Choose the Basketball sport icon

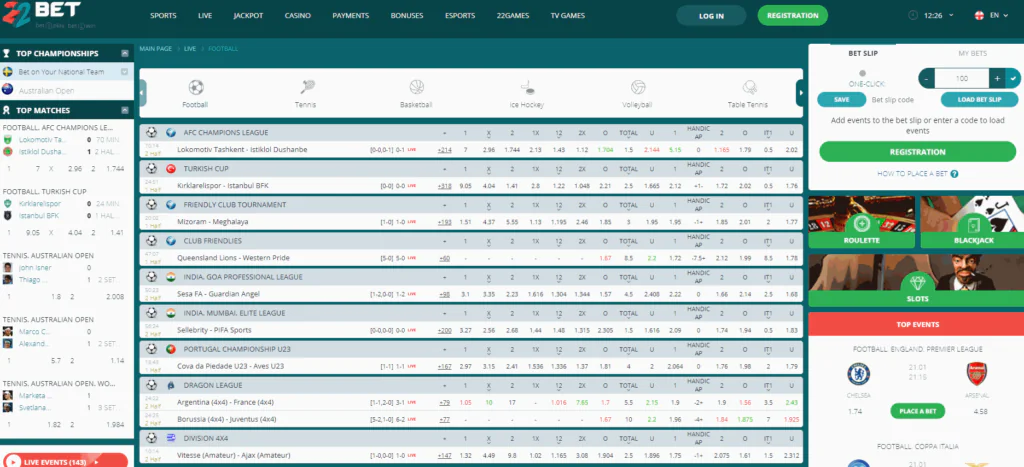coord(416,88)
